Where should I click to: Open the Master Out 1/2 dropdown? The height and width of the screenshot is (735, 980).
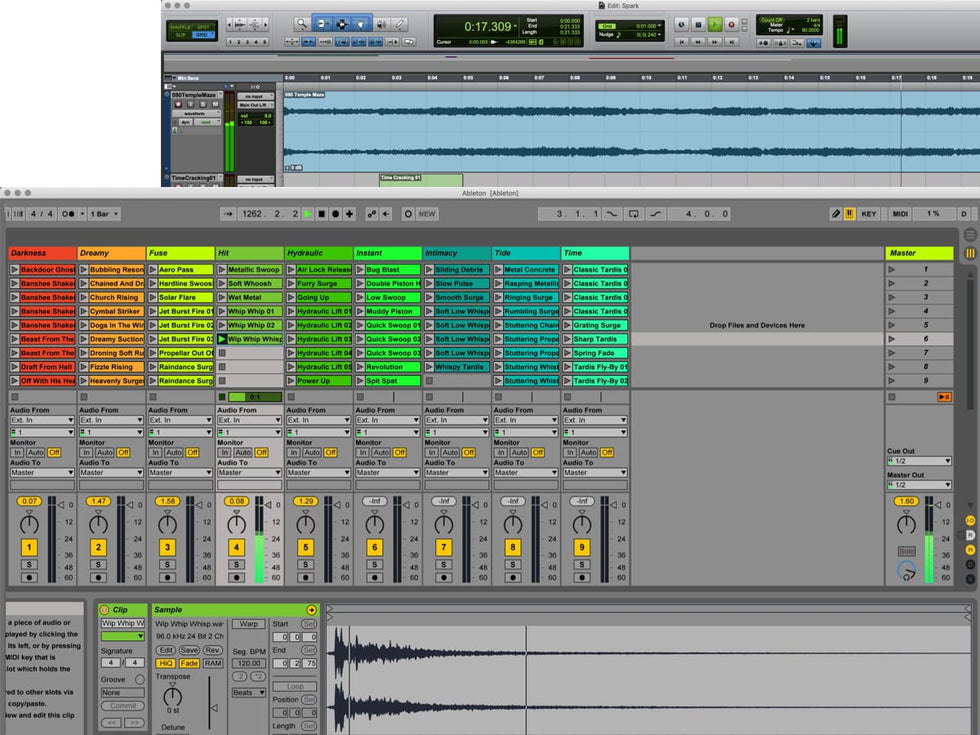[918, 485]
